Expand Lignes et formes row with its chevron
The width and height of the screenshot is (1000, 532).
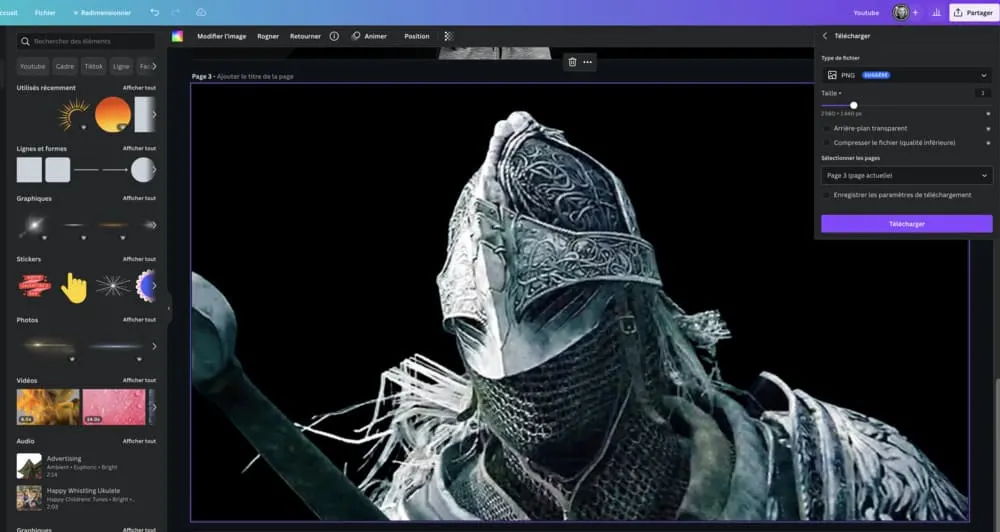point(154,170)
